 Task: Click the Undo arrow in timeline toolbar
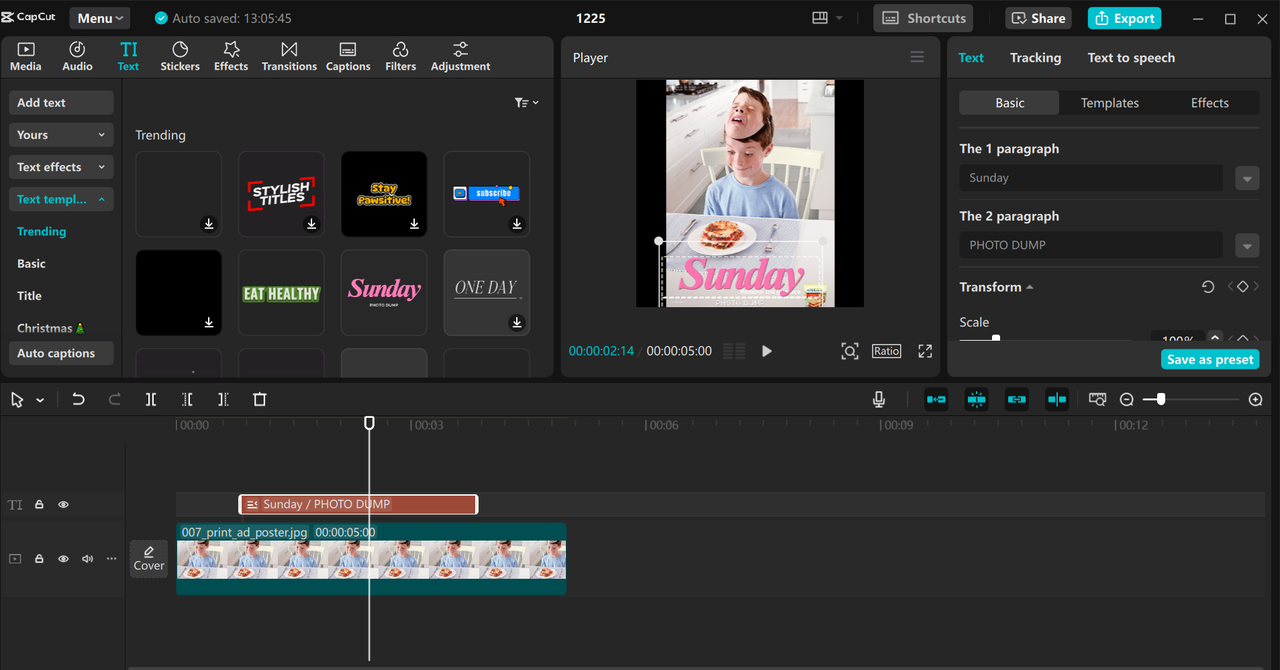click(x=78, y=399)
